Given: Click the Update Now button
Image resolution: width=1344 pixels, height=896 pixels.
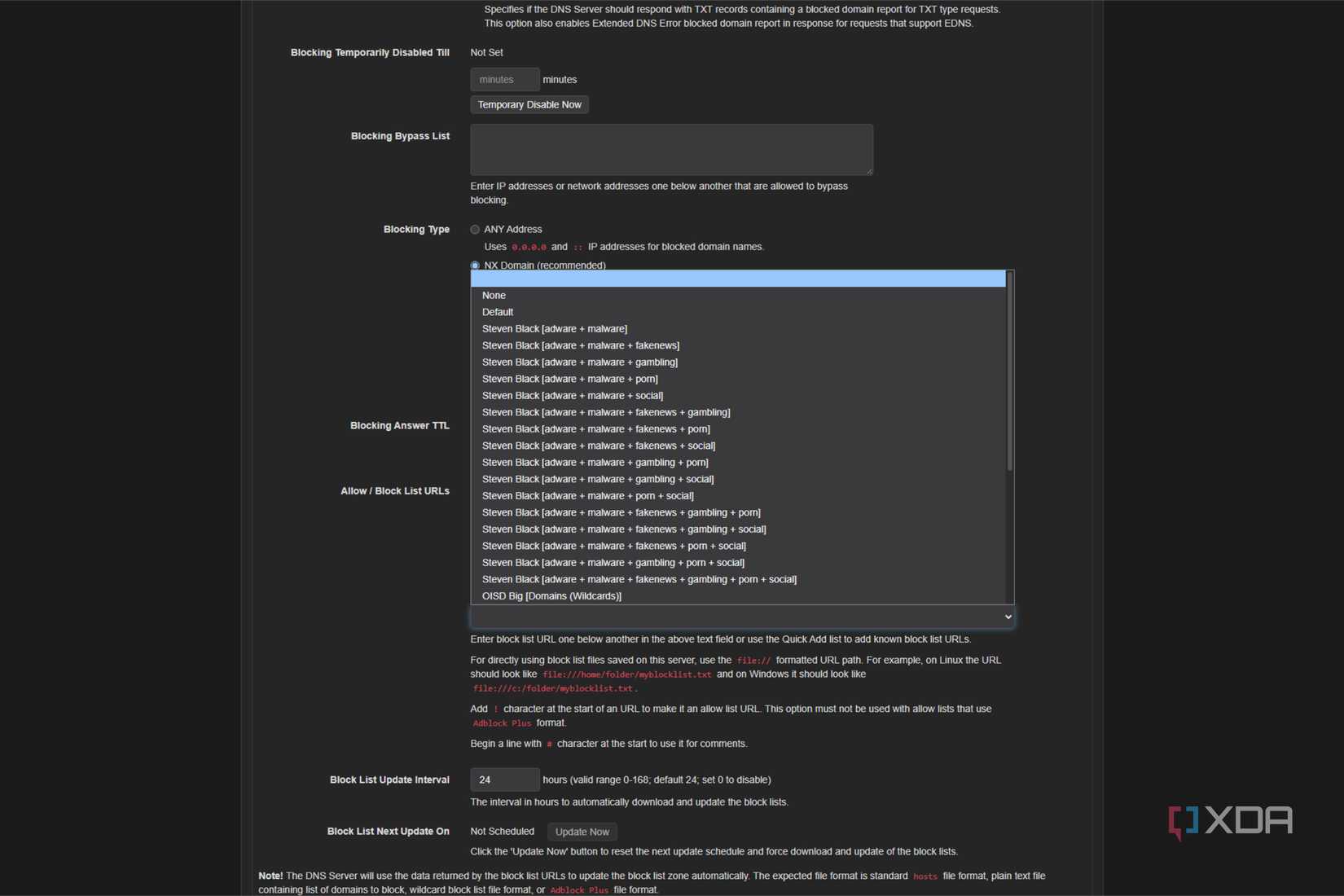Looking at the screenshot, I should (x=582, y=832).
